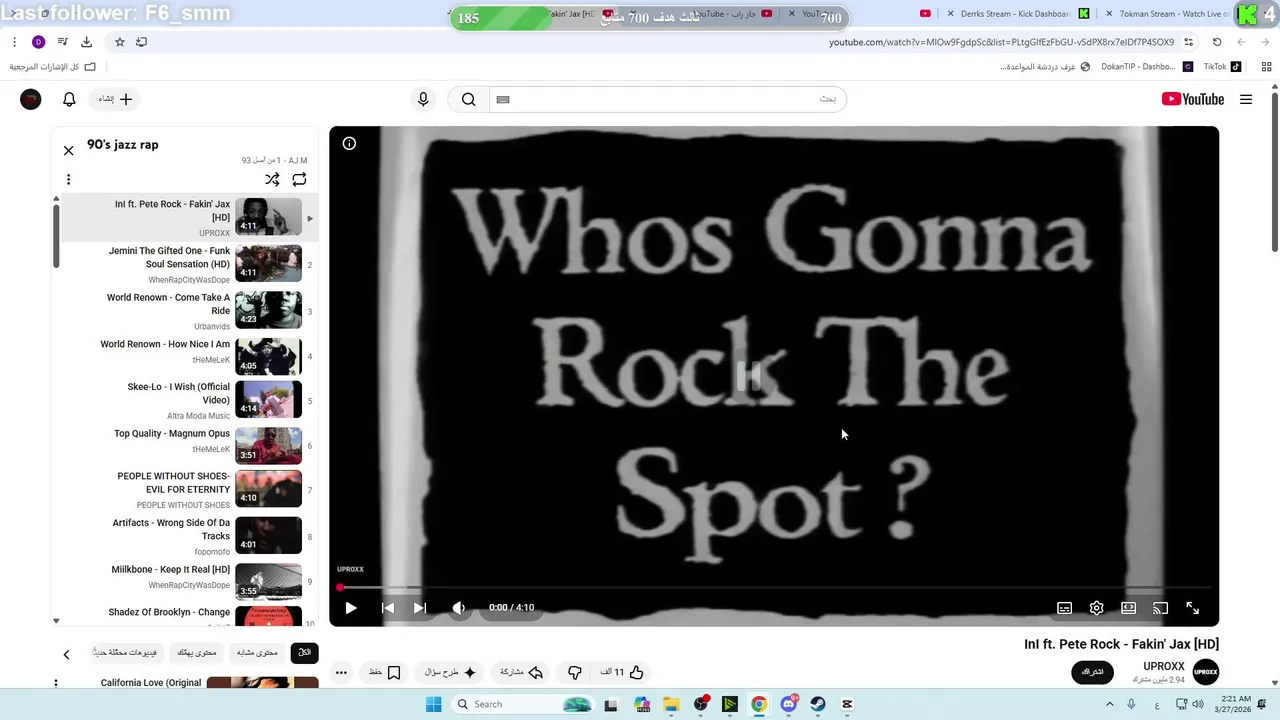Image resolution: width=1280 pixels, height=720 pixels.
Task: Mute the video volume
Action: [459, 608]
